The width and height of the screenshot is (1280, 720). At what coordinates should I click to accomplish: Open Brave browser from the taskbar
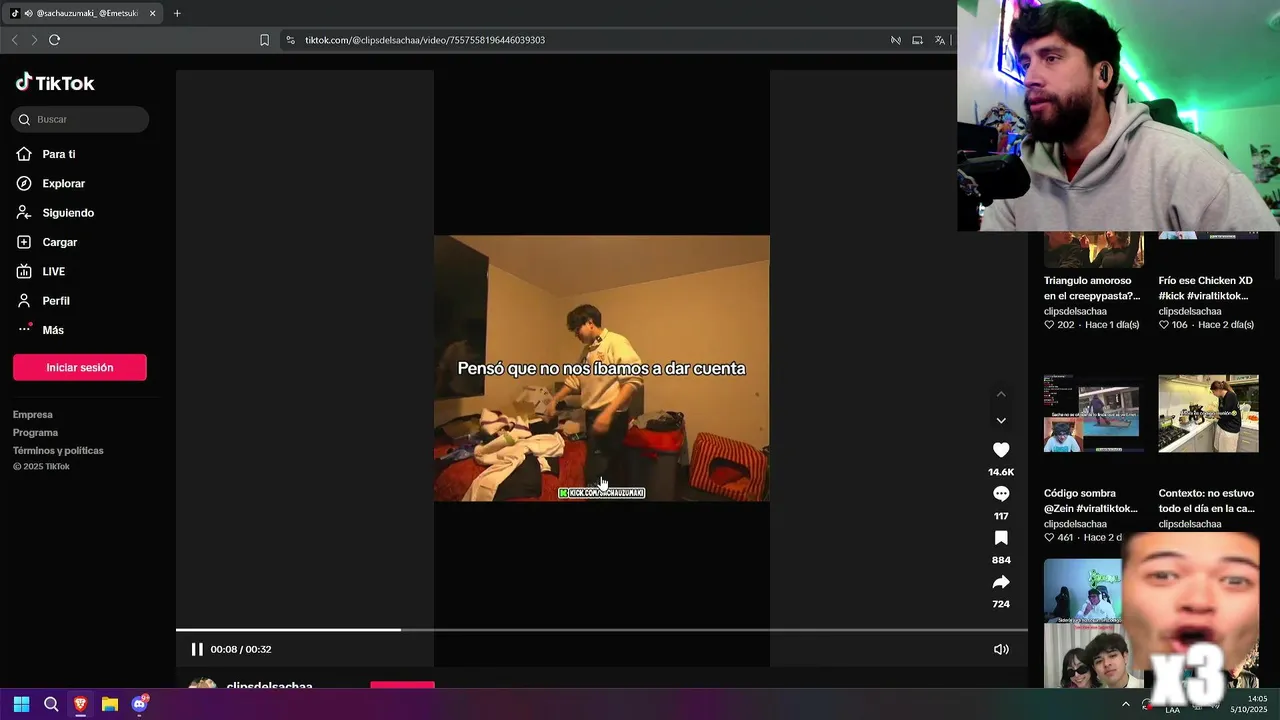80,704
